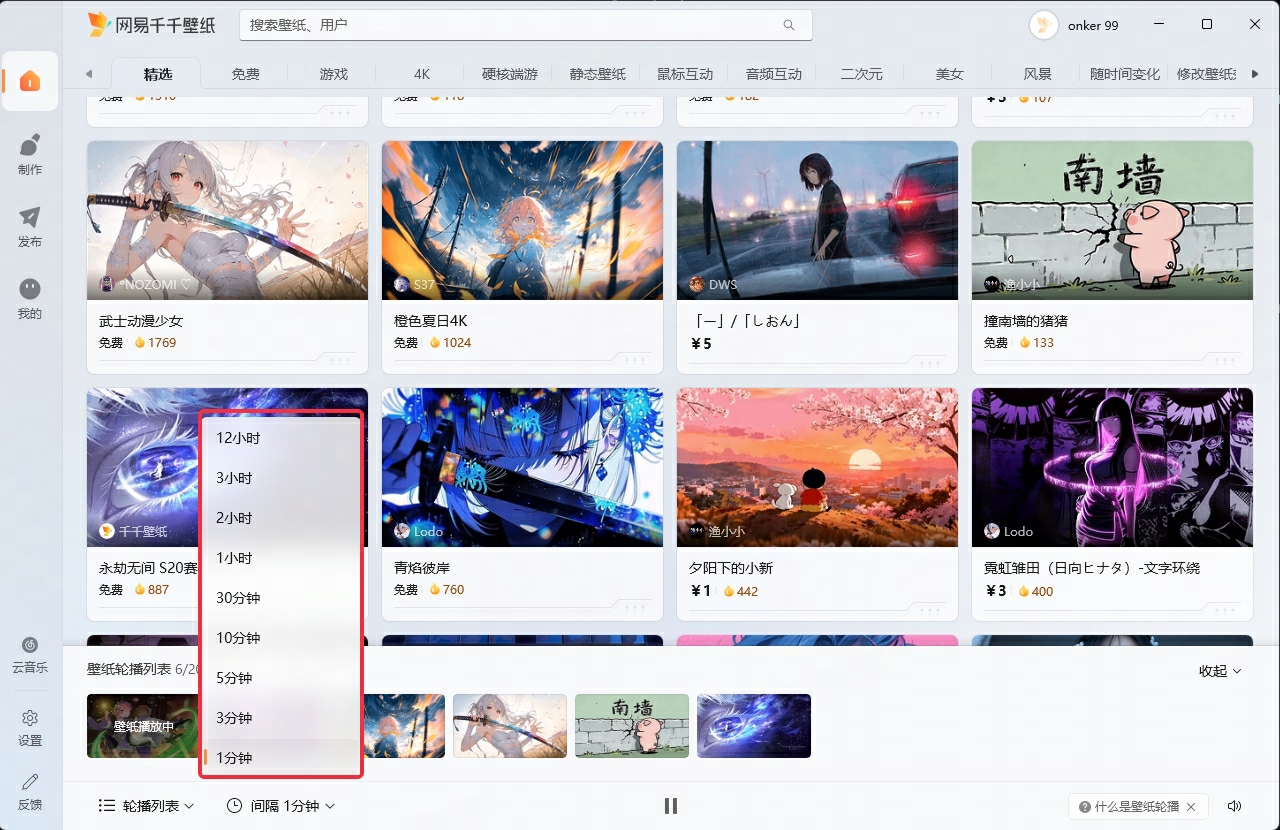Open the 反馈 feedback pencil icon
The image size is (1280, 830).
[x=30, y=791]
